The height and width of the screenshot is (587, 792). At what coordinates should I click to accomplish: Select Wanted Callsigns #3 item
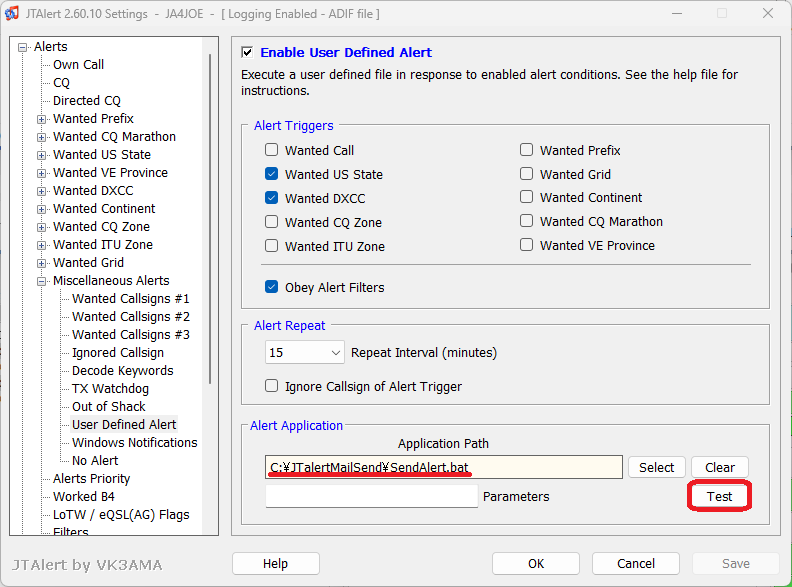(x=131, y=334)
